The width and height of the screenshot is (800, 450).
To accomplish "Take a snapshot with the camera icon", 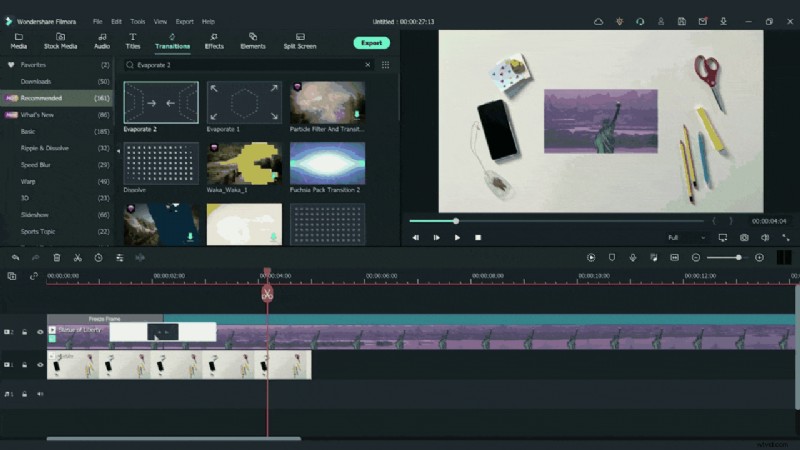I will tap(744, 238).
